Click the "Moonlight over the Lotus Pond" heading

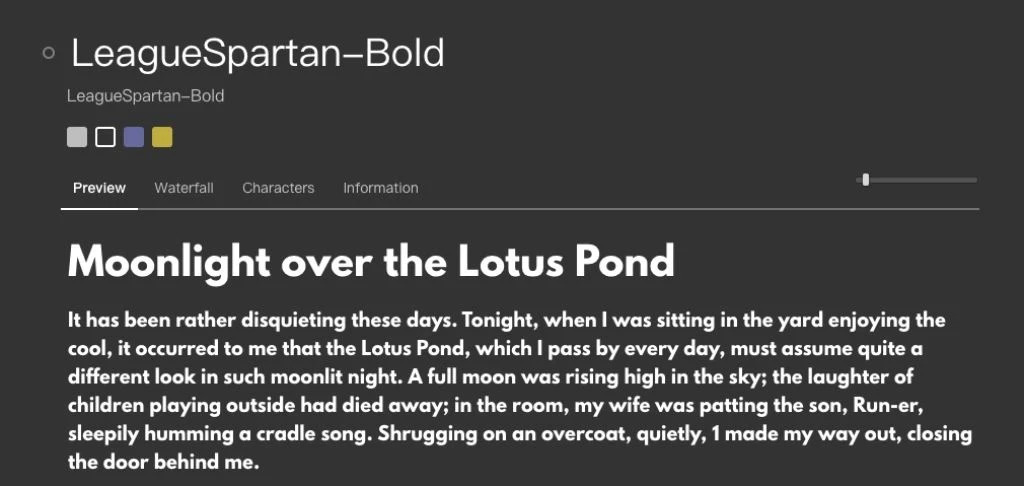coord(371,262)
